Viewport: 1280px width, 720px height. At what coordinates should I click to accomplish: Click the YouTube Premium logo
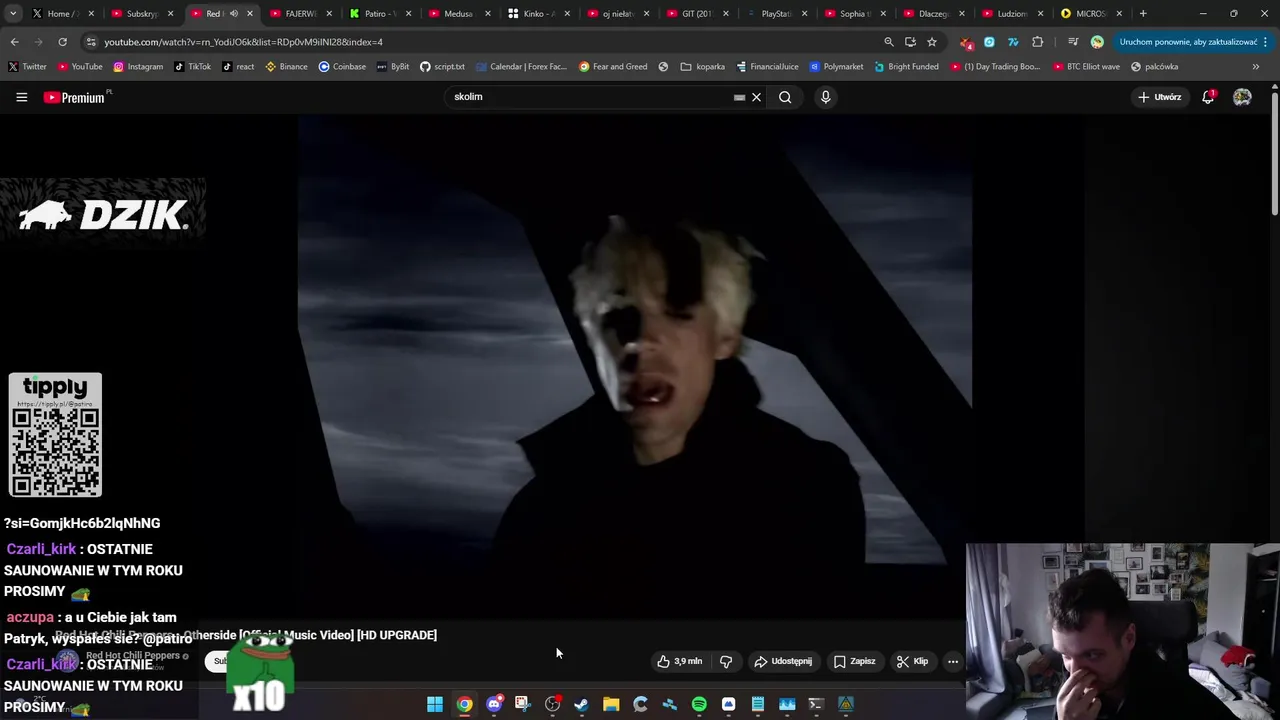[76, 97]
